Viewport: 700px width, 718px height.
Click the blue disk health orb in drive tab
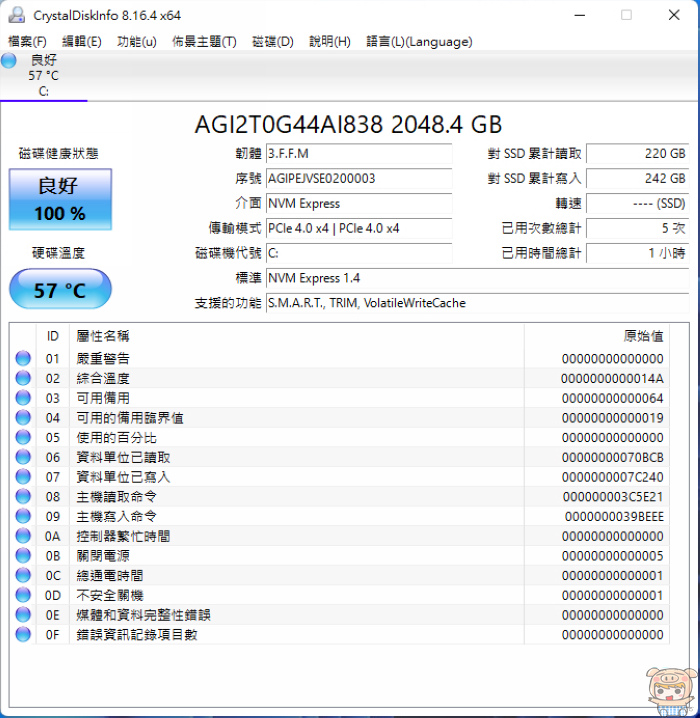(x=9, y=61)
